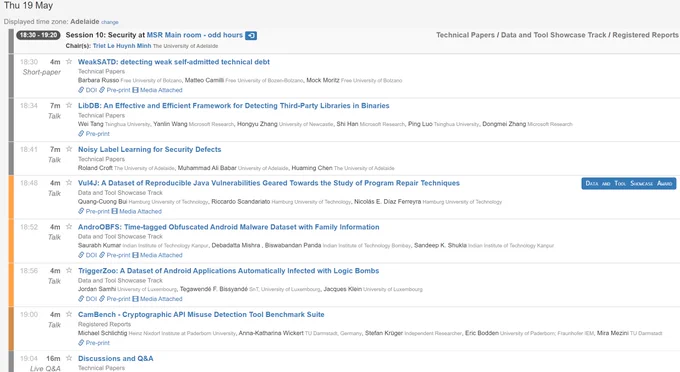Open WeakSATD paper title
The width and height of the screenshot is (680, 372).
click(173, 62)
